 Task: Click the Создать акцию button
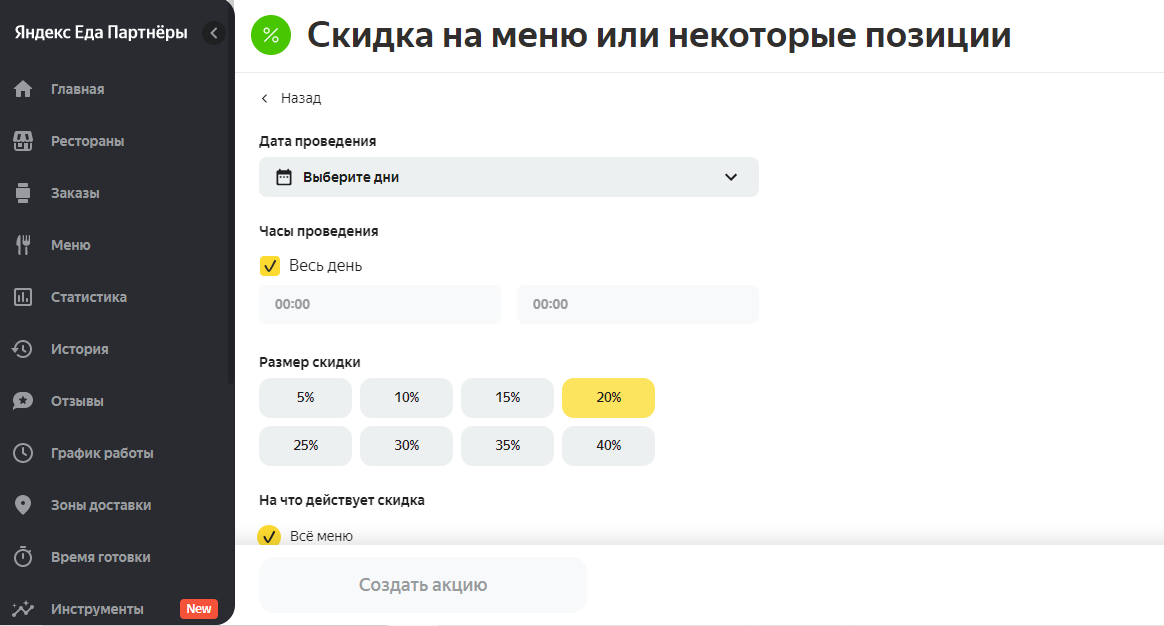pyautogui.click(x=422, y=584)
